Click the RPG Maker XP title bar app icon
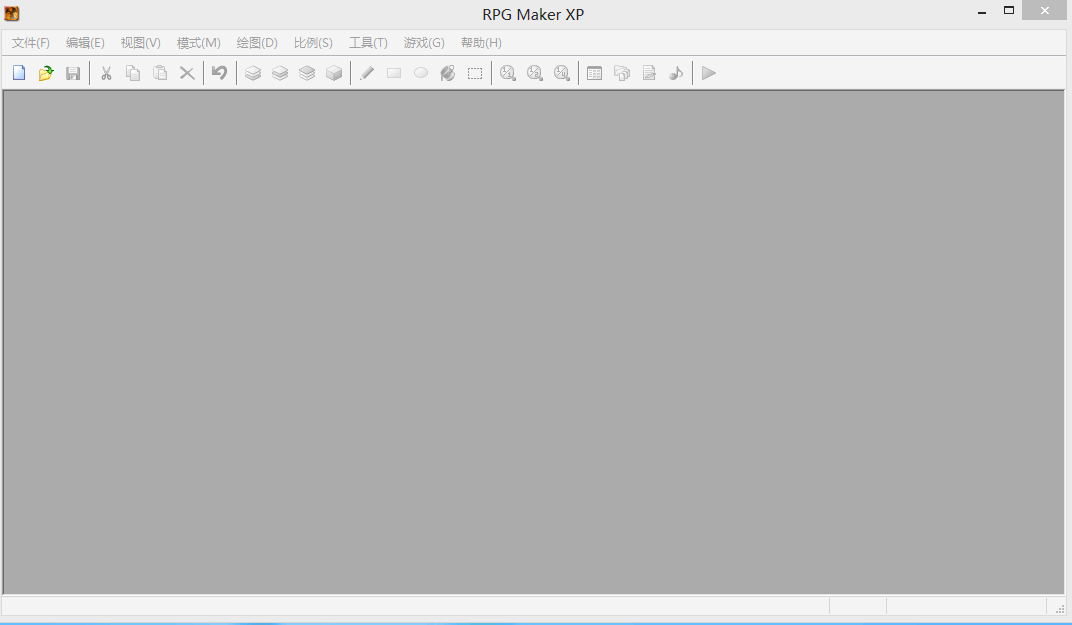The height and width of the screenshot is (625, 1072). pyautogui.click(x=12, y=14)
